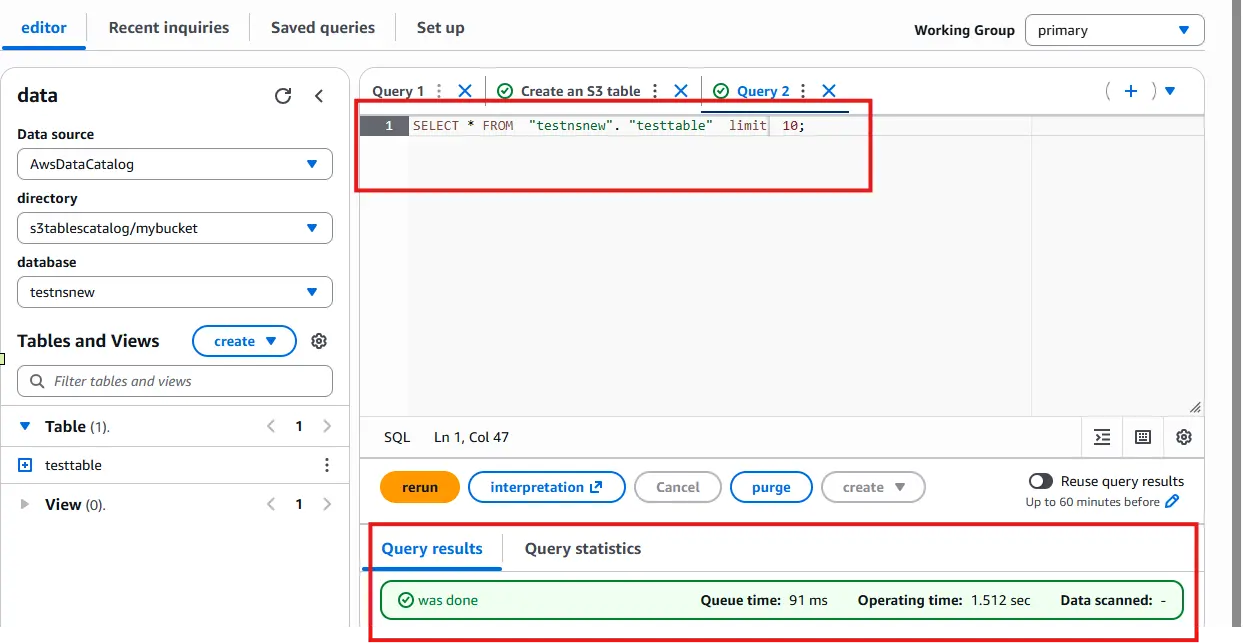Open keyboard shortcuts icon in editor
Screen dimensions: 1243x643
tap(1143, 437)
